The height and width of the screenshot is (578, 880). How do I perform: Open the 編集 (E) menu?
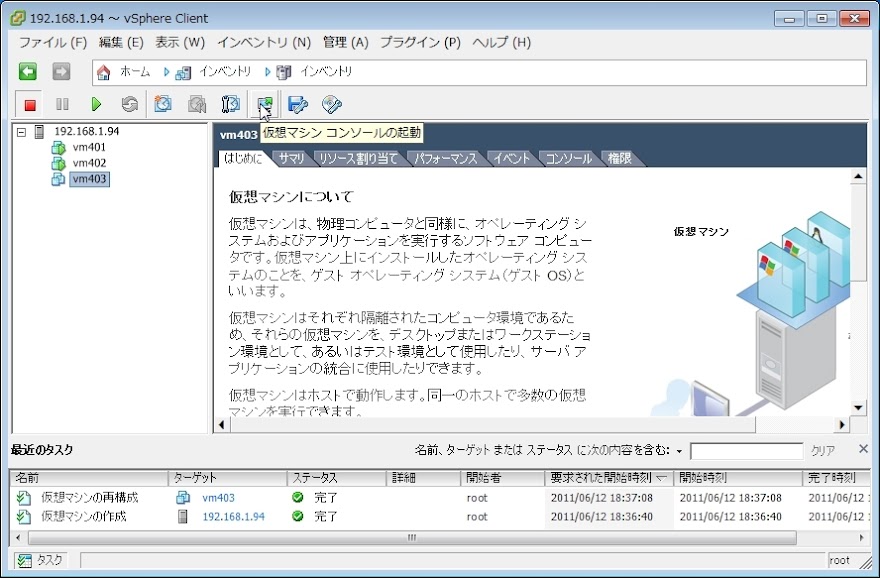coord(121,43)
